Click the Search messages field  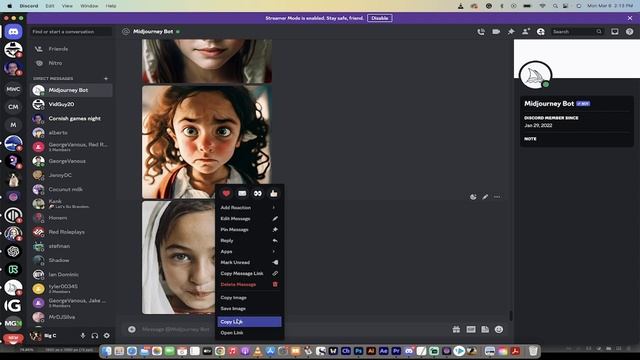coord(577,31)
